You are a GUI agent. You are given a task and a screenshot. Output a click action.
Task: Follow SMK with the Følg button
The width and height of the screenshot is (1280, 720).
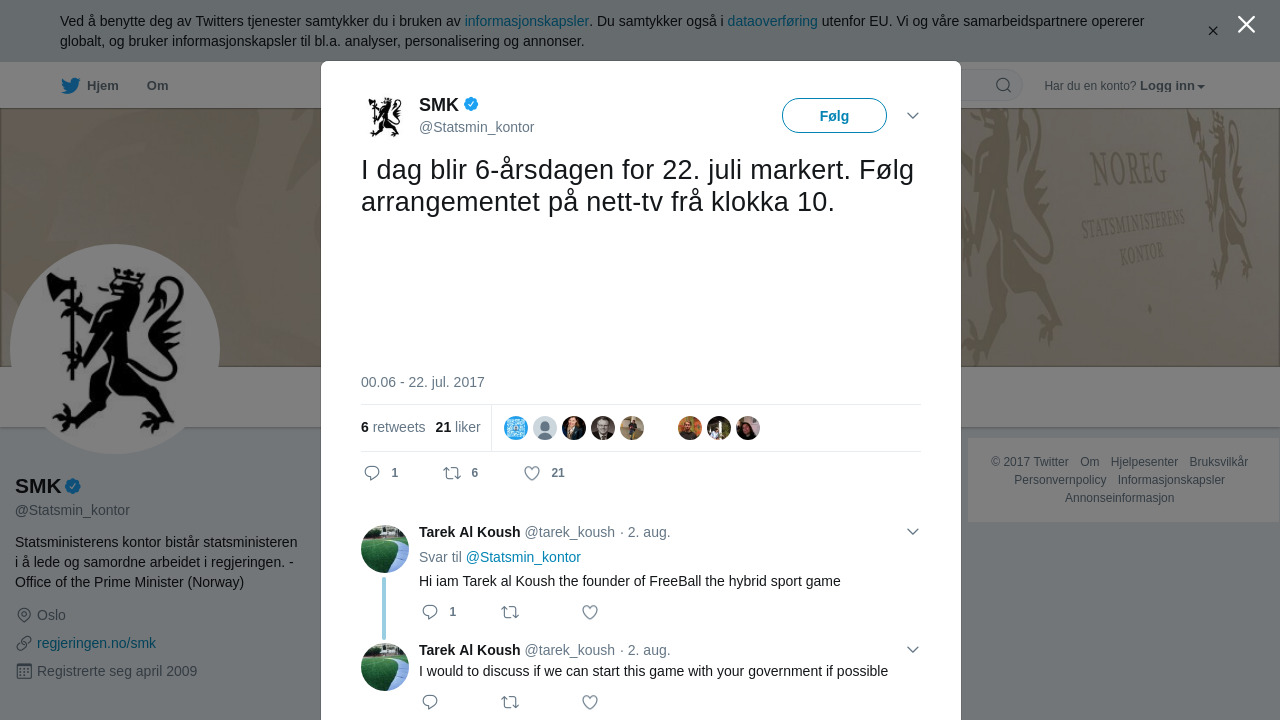click(x=834, y=116)
